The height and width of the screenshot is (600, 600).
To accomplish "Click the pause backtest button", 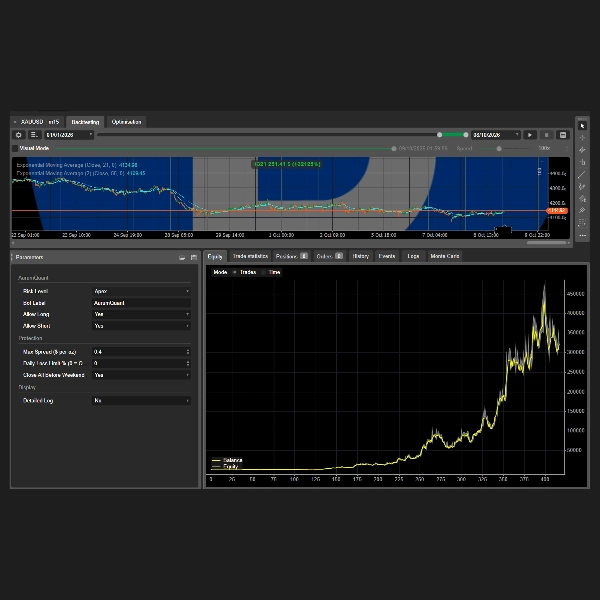I will tap(546, 135).
